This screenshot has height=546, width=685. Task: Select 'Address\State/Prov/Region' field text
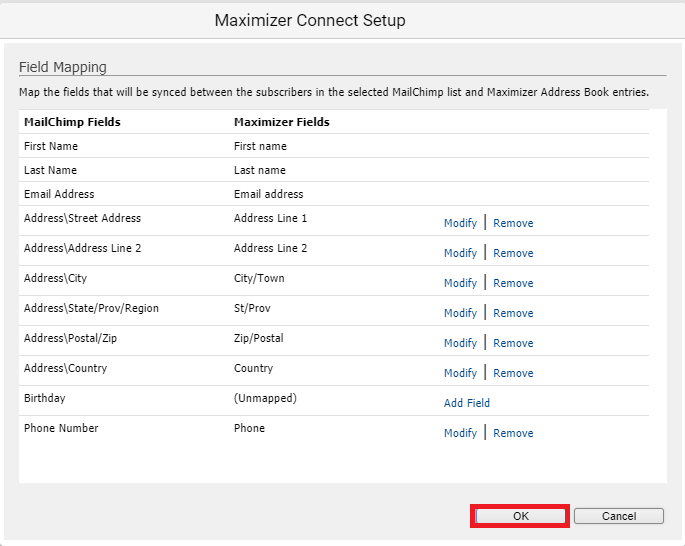[91, 308]
